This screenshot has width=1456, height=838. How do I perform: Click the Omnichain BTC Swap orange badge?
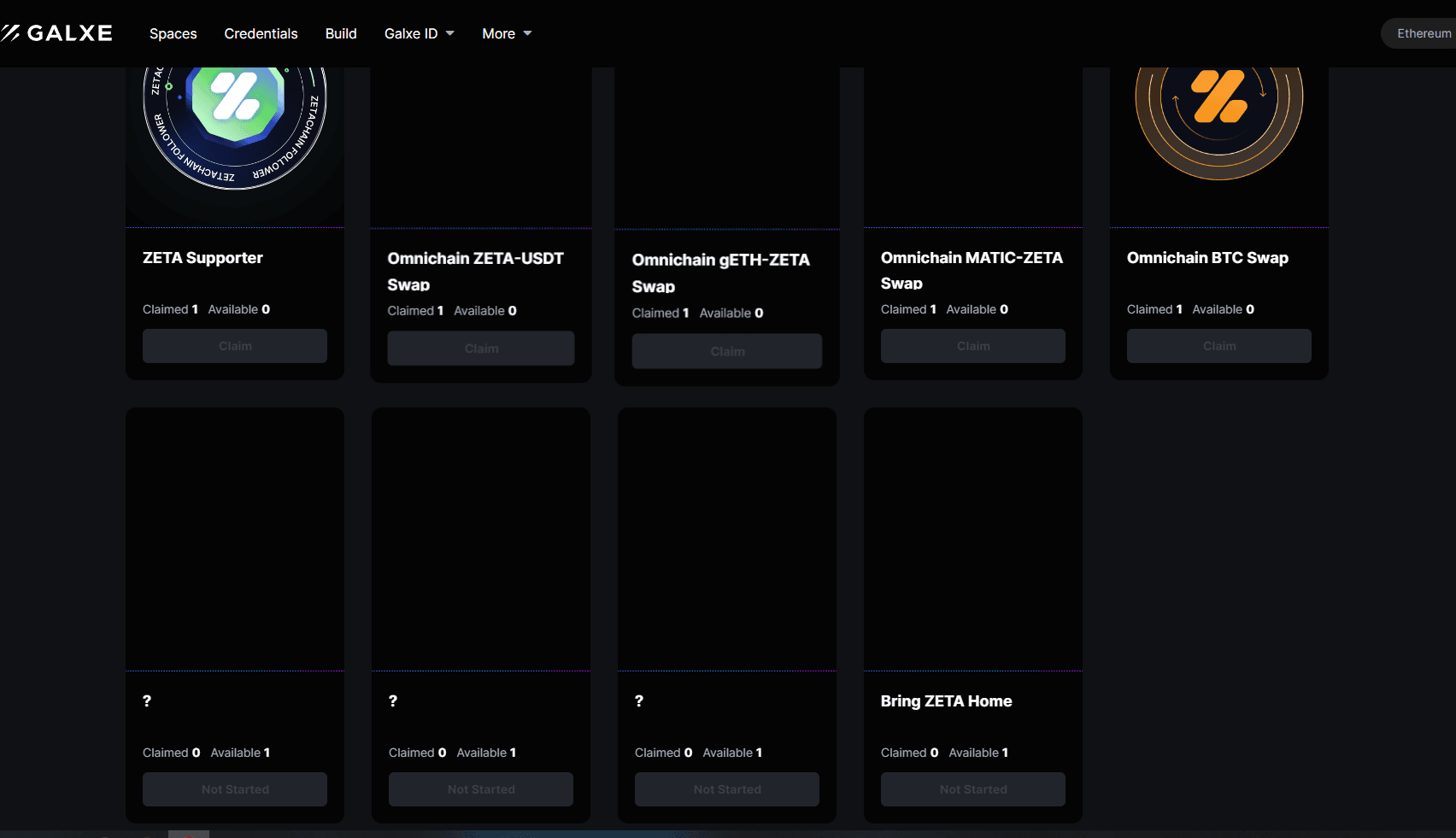click(1218, 111)
